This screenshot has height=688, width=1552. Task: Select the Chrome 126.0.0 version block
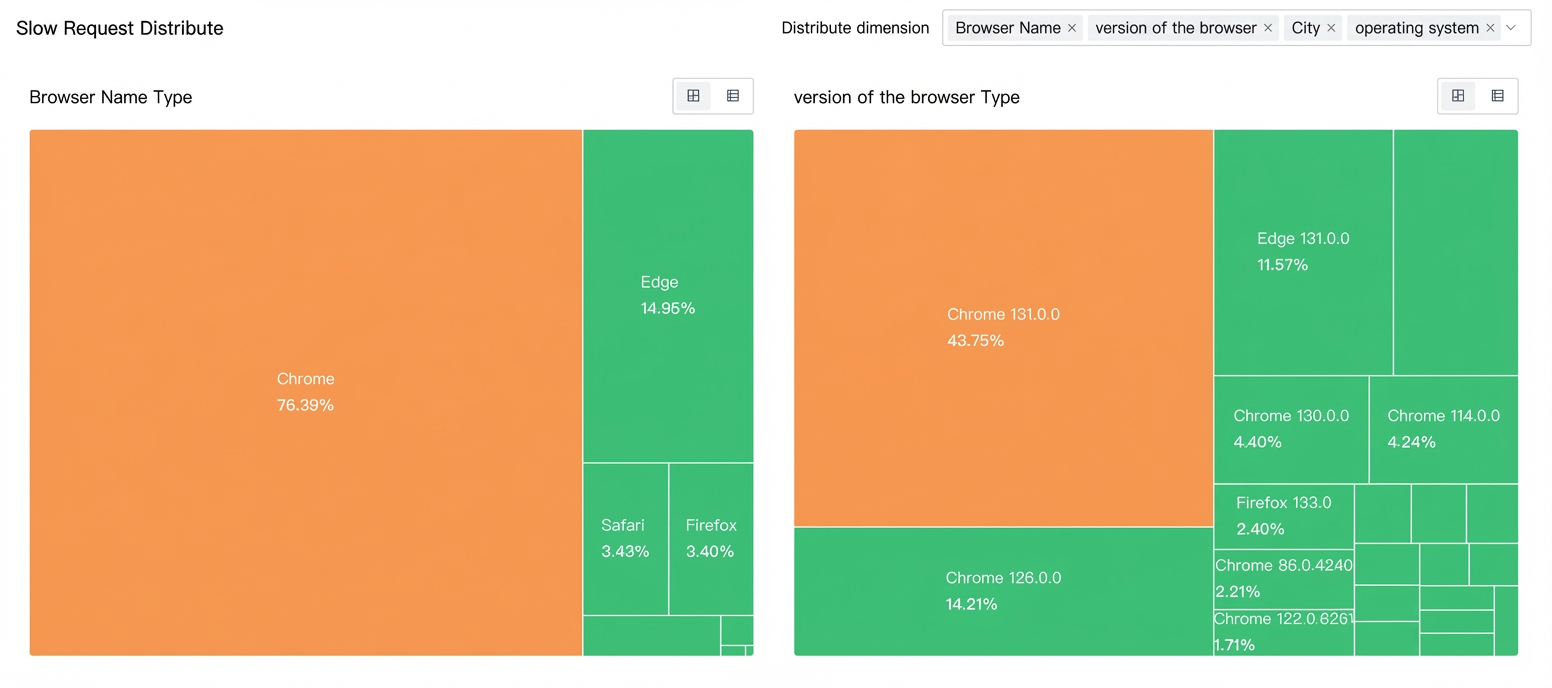tap(1003, 591)
